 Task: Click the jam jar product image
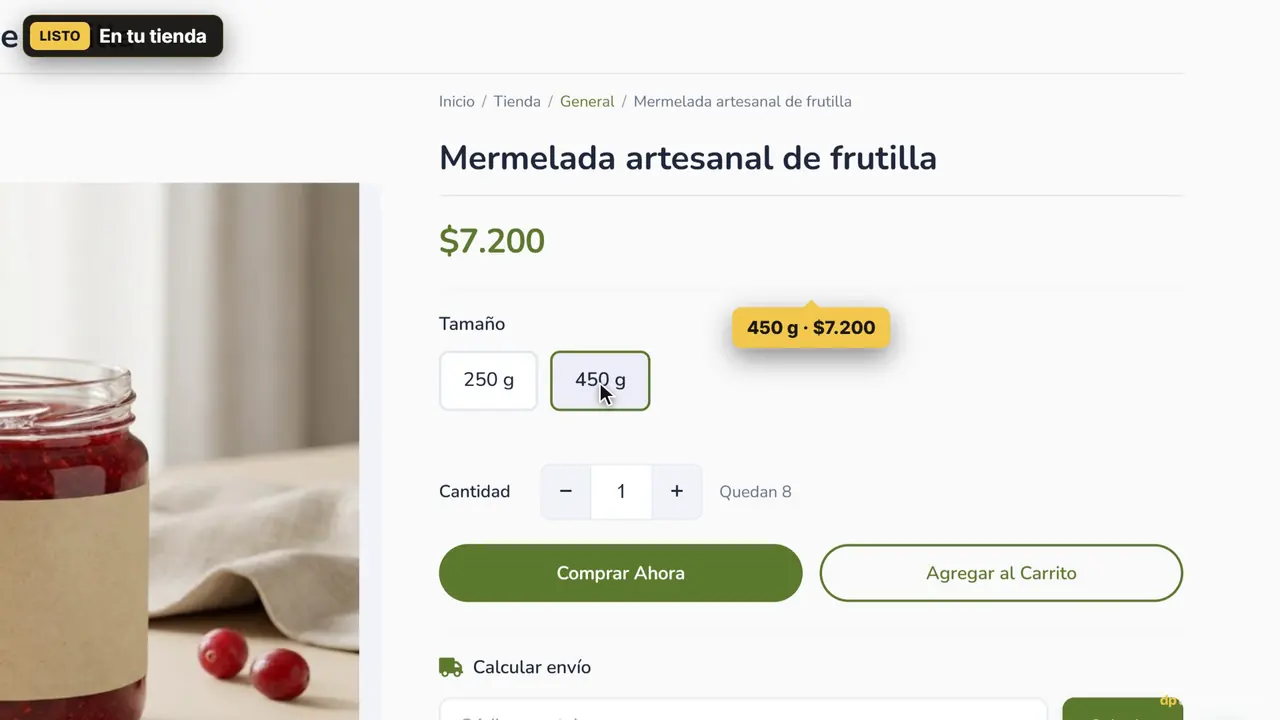click(179, 451)
